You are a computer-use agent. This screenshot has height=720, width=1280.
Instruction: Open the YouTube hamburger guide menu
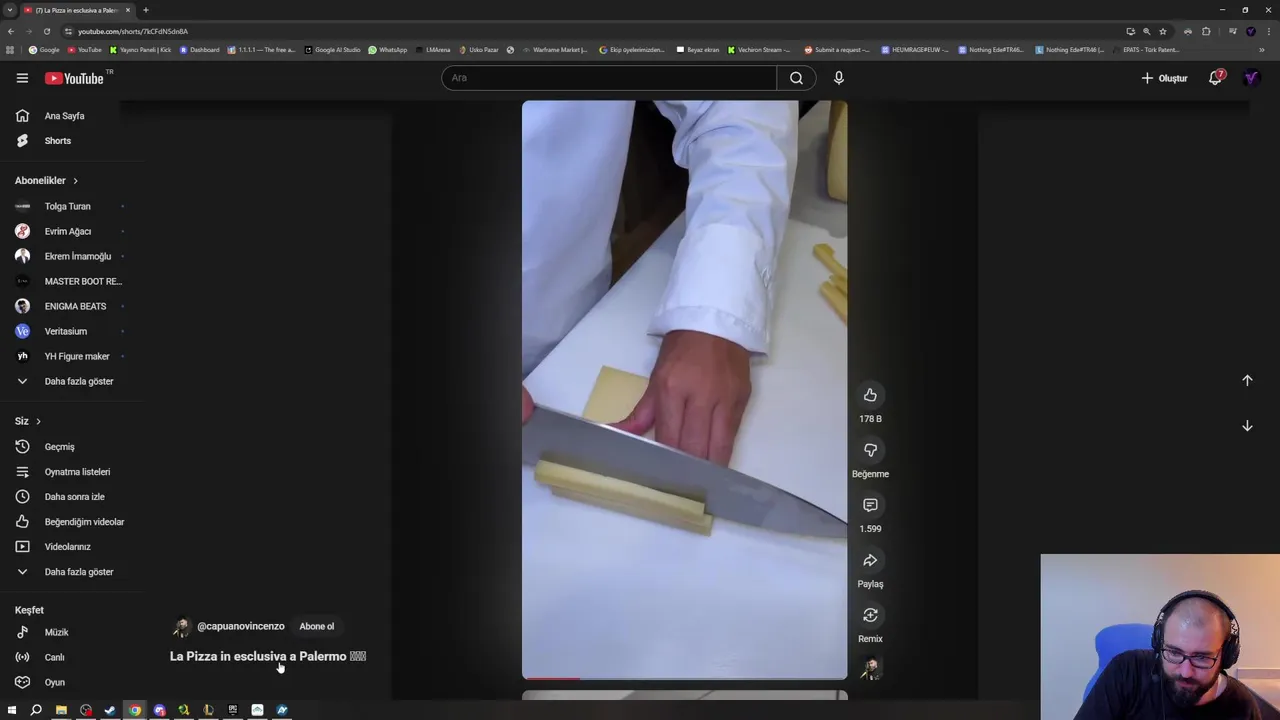(x=22, y=78)
